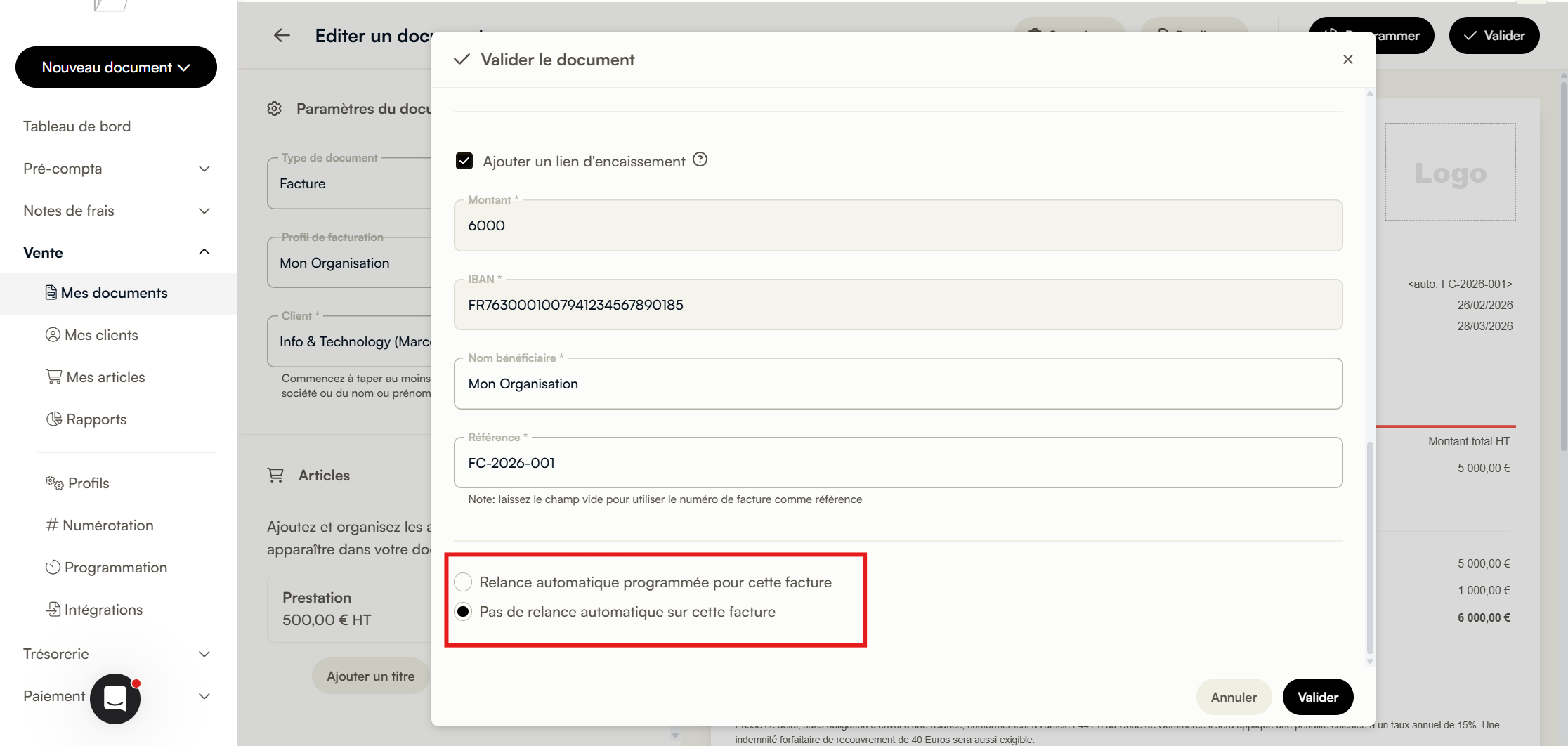
Task: Open Mes documents
Action: pyautogui.click(x=115, y=293)
